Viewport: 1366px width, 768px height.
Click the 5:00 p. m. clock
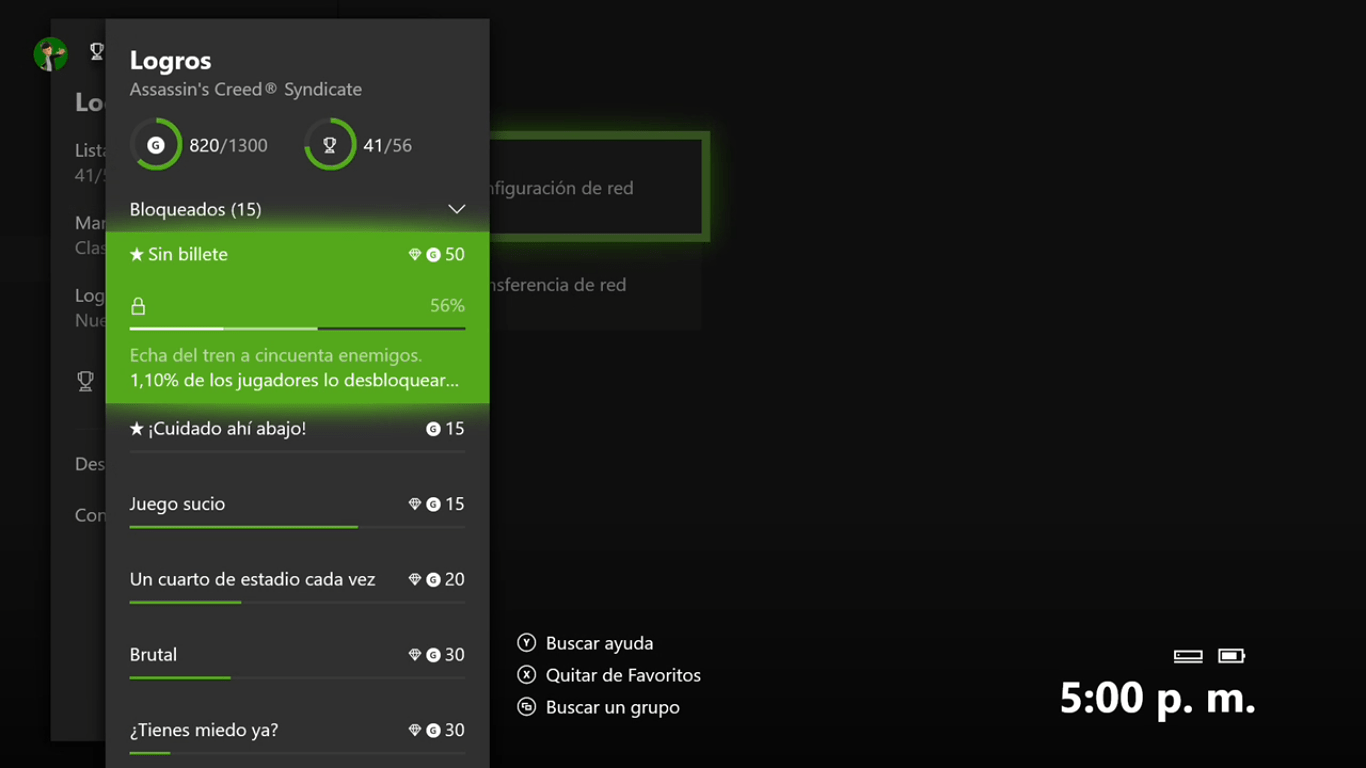pos(1157,698)
